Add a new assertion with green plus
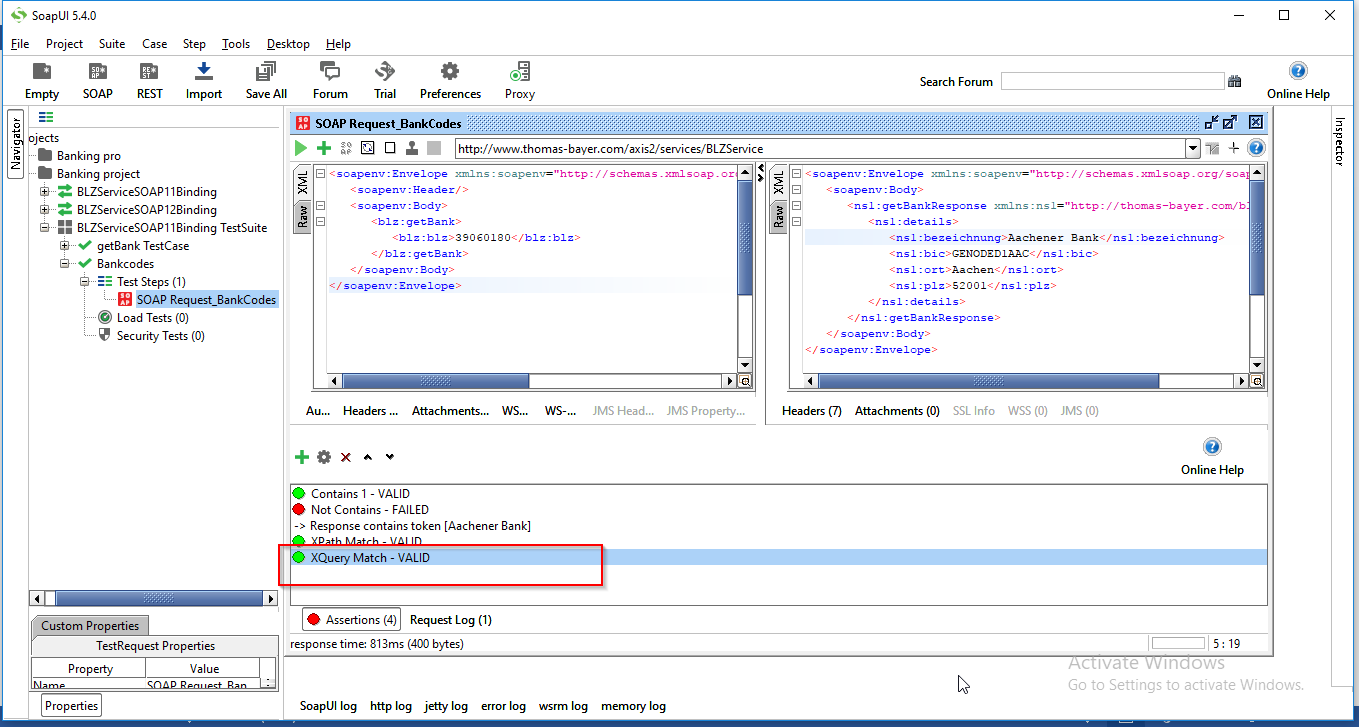 tap(302, 457)
